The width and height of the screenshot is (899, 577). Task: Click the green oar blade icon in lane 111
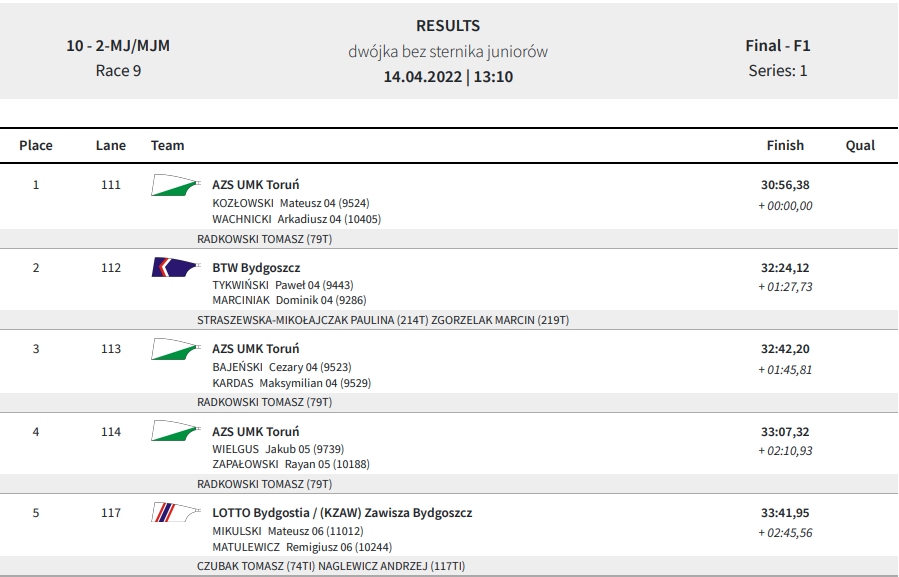(176, 185)
